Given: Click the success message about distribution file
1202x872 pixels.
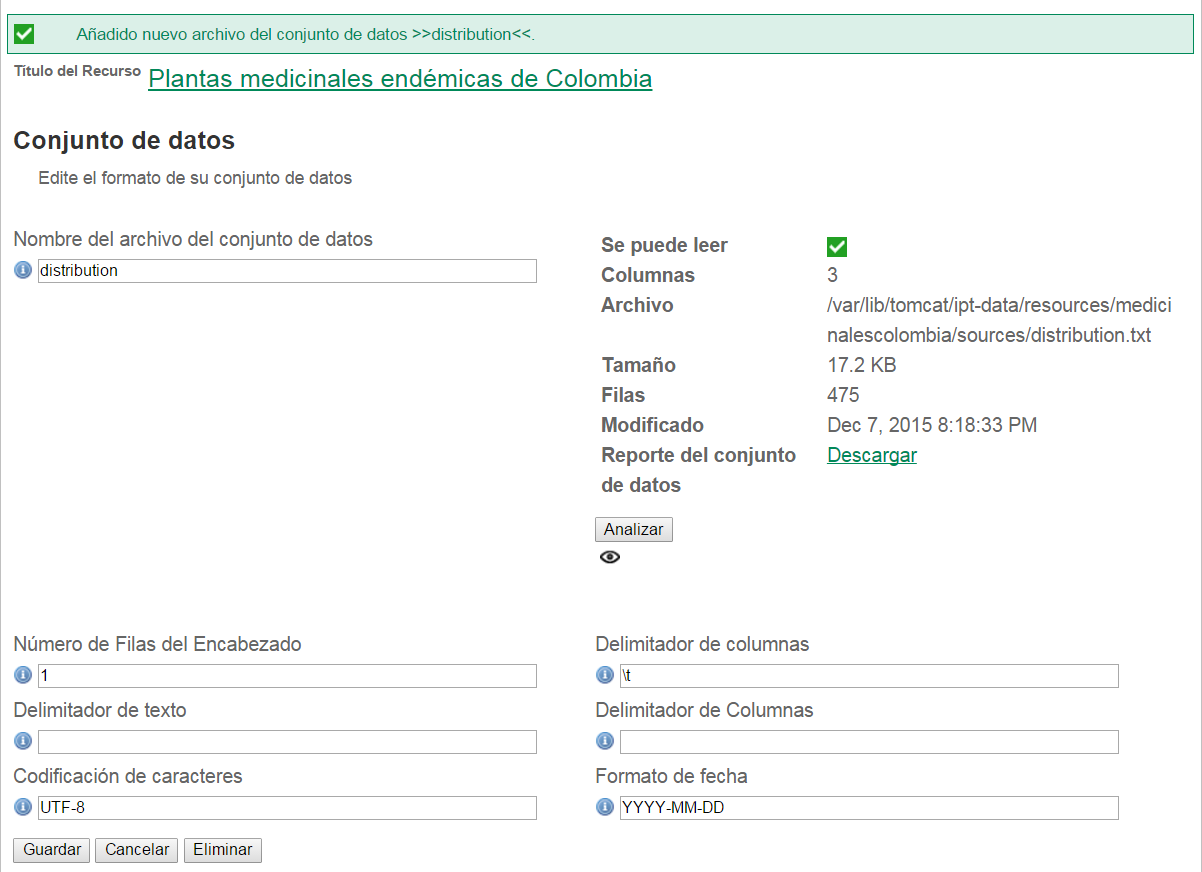Looking at the screenshot, I should point(306,34).
